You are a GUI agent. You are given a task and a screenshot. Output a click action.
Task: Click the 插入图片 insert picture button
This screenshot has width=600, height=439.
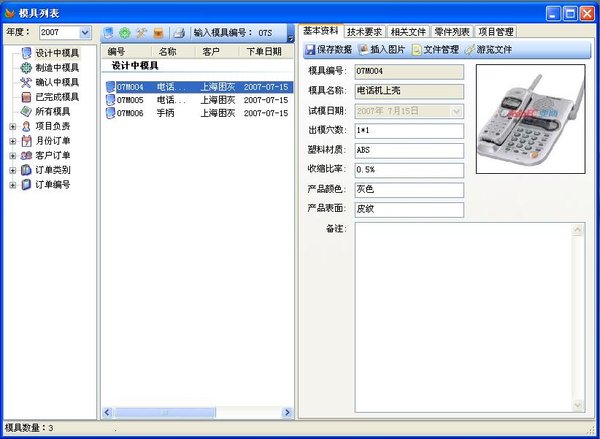pos(382,49)
